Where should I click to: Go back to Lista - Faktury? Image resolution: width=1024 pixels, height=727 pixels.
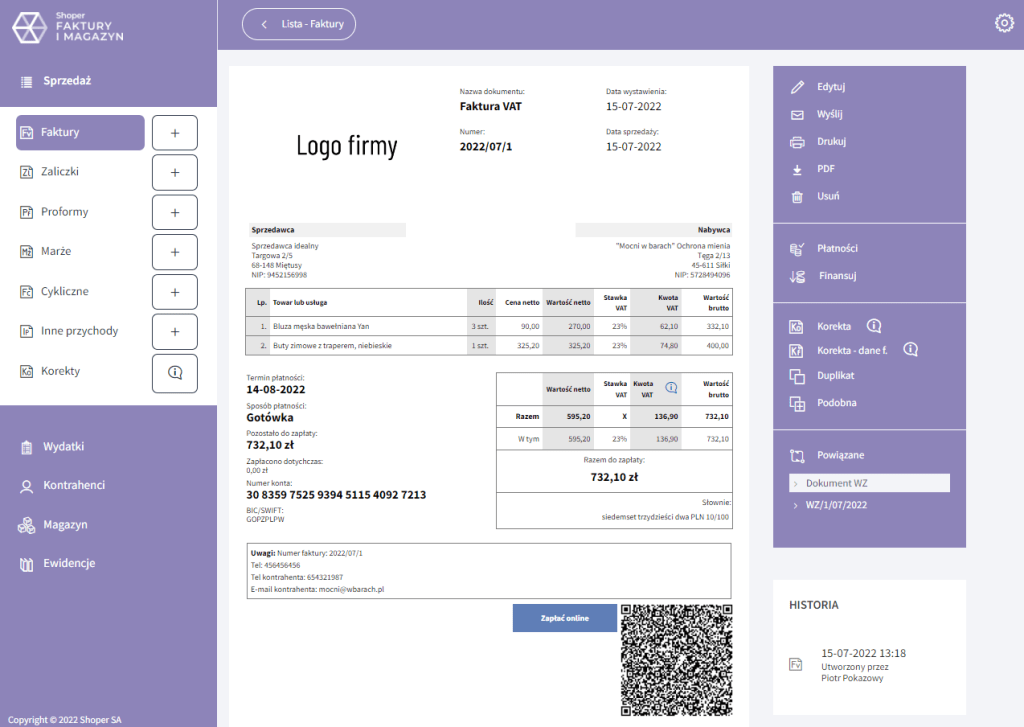[299, 24]
